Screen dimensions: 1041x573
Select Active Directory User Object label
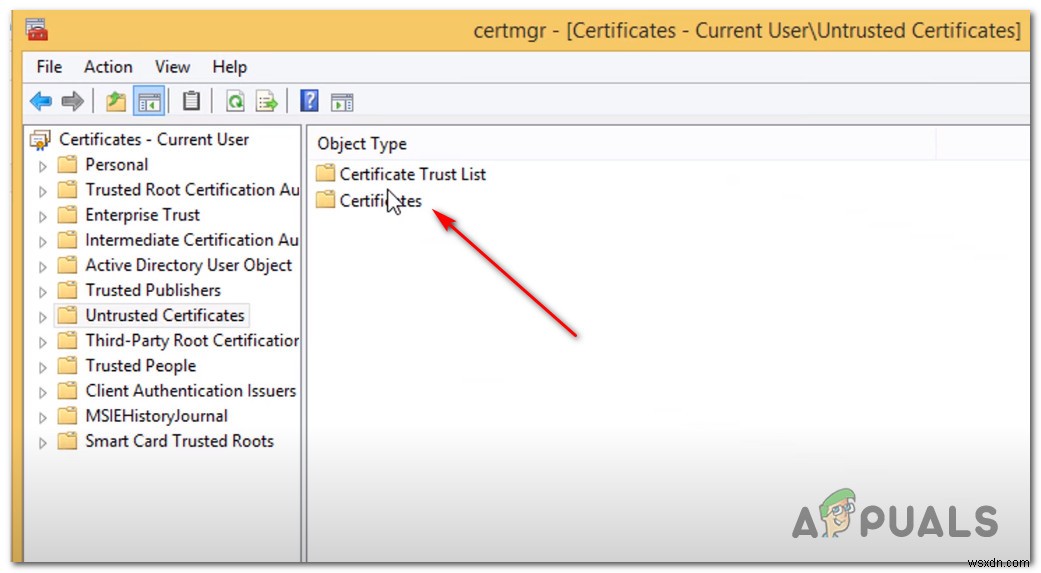(189, 266)
